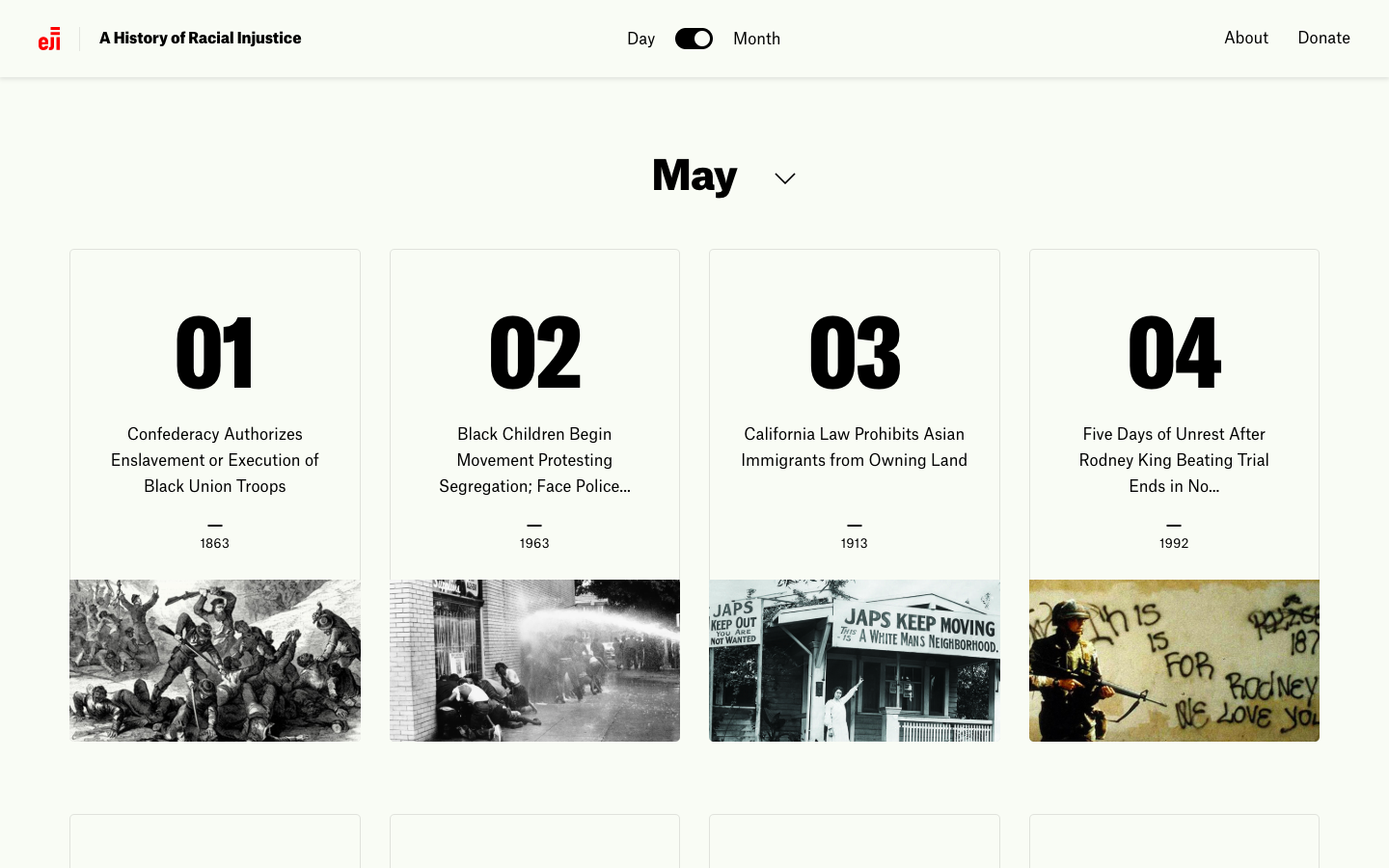Open the Confederacy Authorizes Enslavement entry title
The image size is (1389, 868).
pos(215,460)
